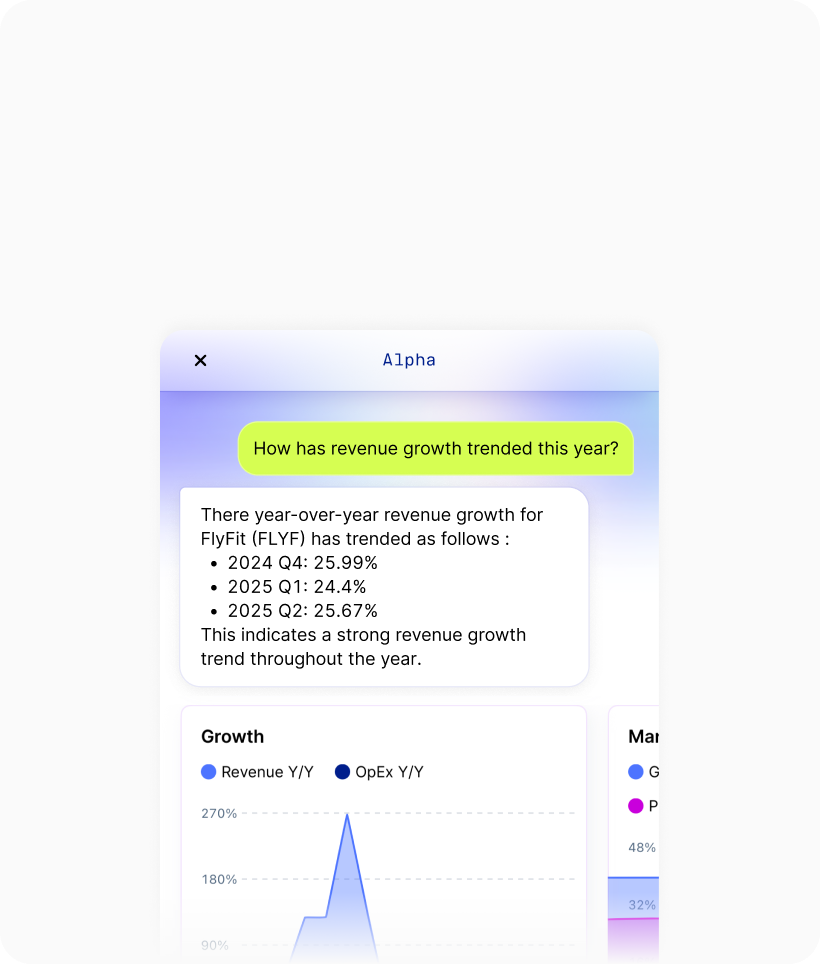
Task: Click the peak of the growth chart
Action: [347, 815]
